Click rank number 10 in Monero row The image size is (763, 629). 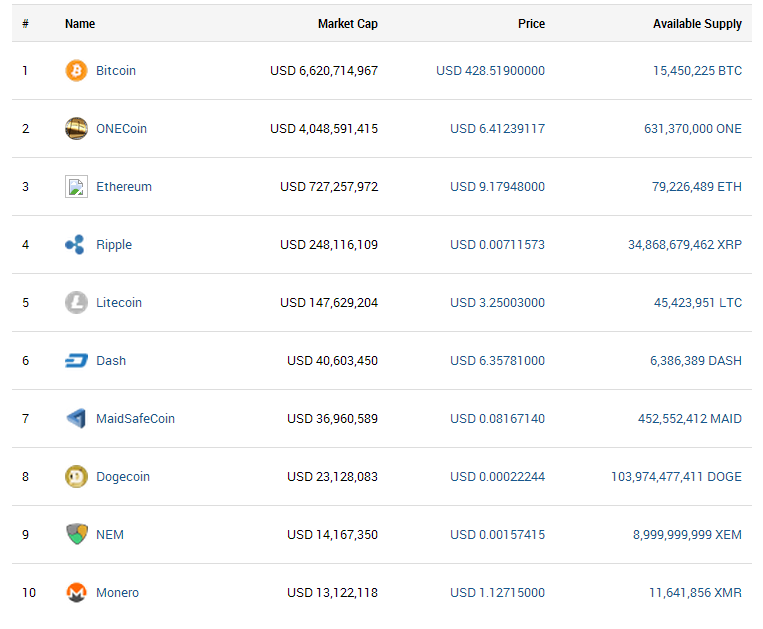(29, 593)
